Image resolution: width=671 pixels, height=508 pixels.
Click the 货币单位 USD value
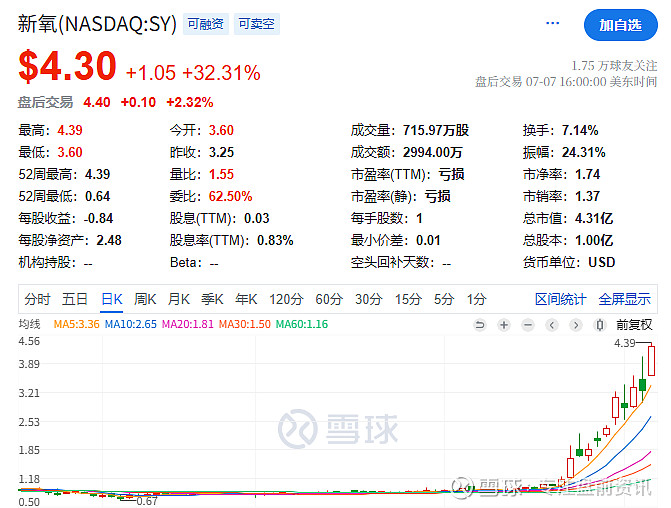coord(602,262)
